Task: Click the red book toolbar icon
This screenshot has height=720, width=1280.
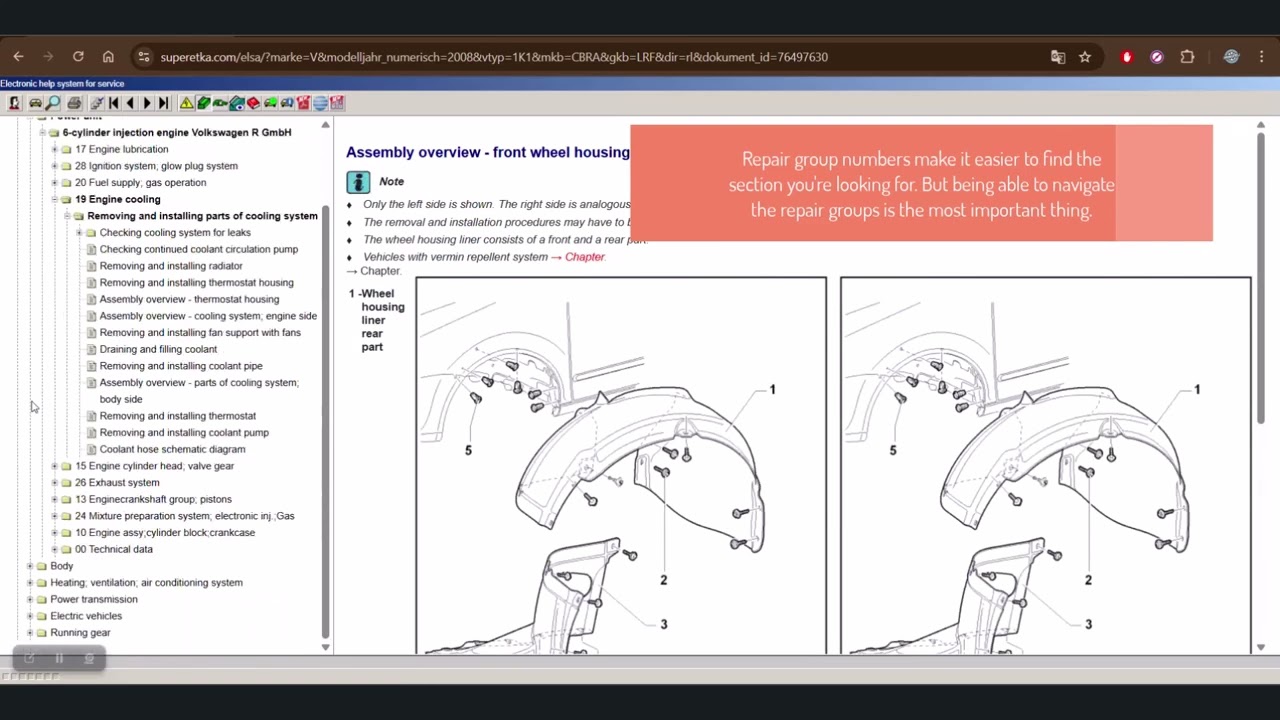Action: tap(253, 103)
